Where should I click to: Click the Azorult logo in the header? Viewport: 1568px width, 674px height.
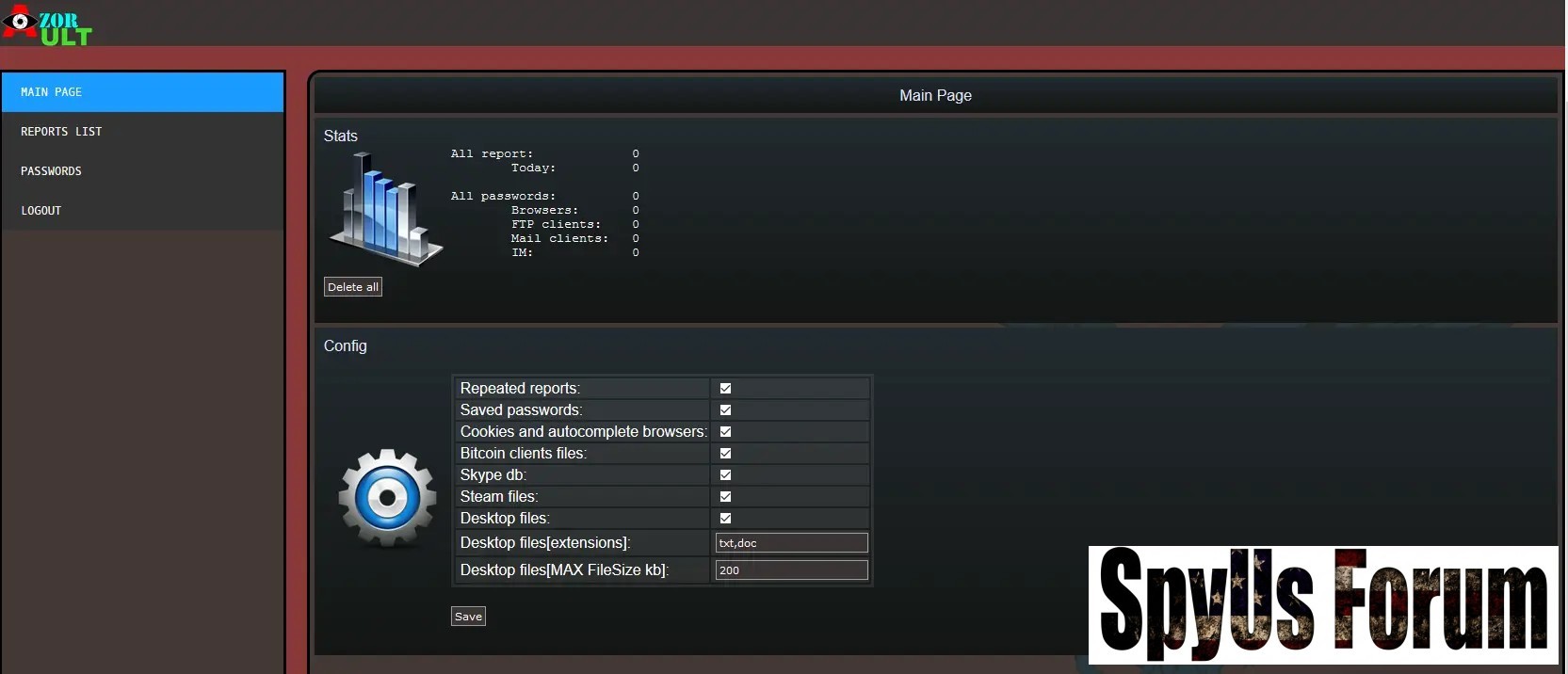tap(47, 25)
